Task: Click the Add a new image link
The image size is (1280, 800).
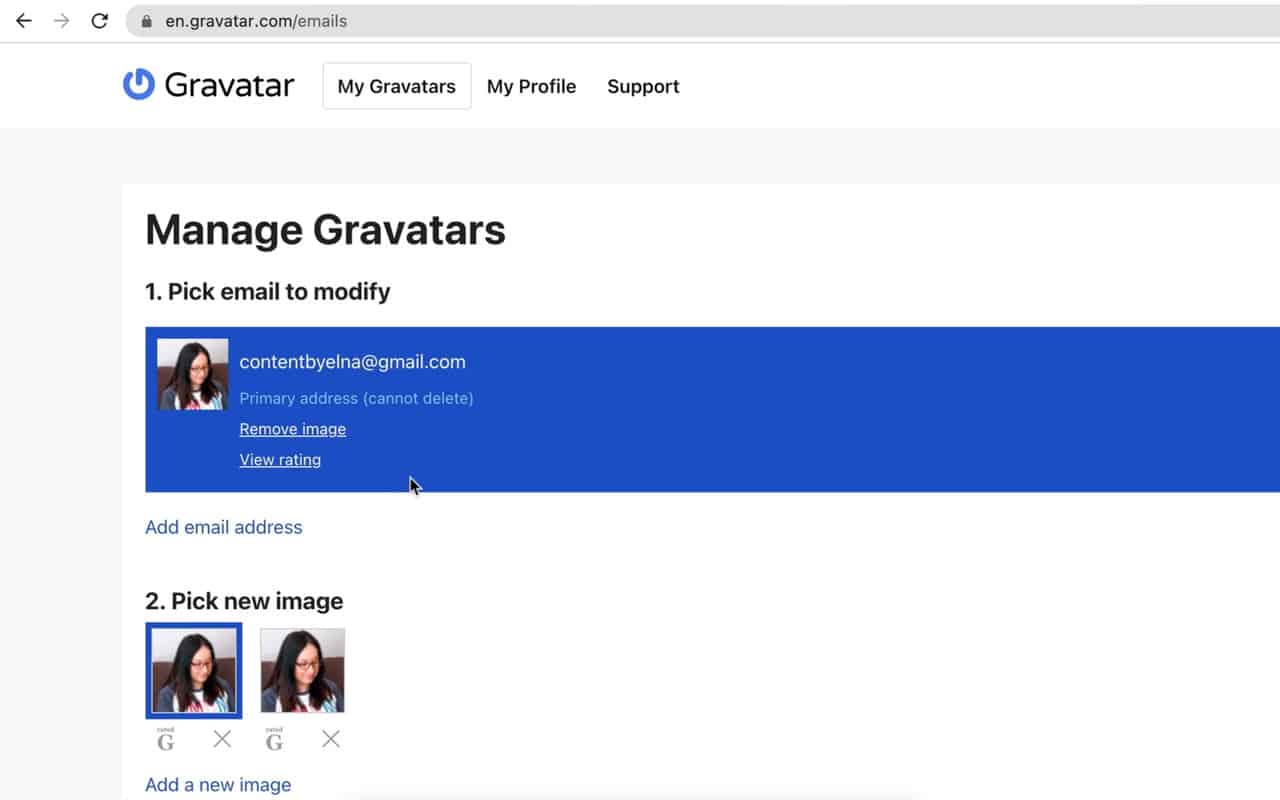Action: click(217, 784)
